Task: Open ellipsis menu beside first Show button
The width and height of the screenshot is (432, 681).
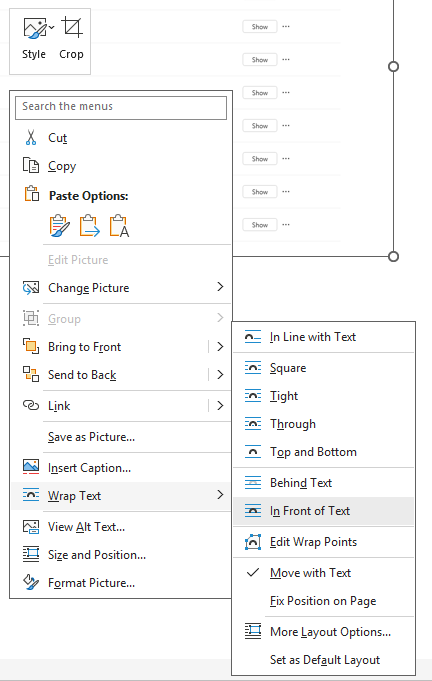Action: click(286, 26)
